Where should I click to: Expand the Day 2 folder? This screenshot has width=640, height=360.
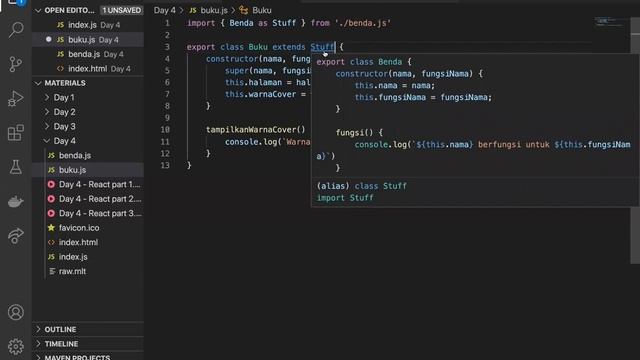(x=47, y=112)
